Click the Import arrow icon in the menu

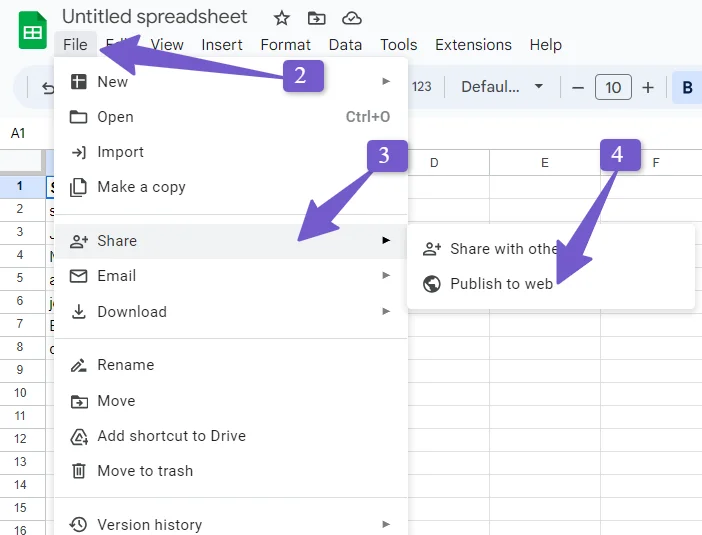[x=78, y=152]
